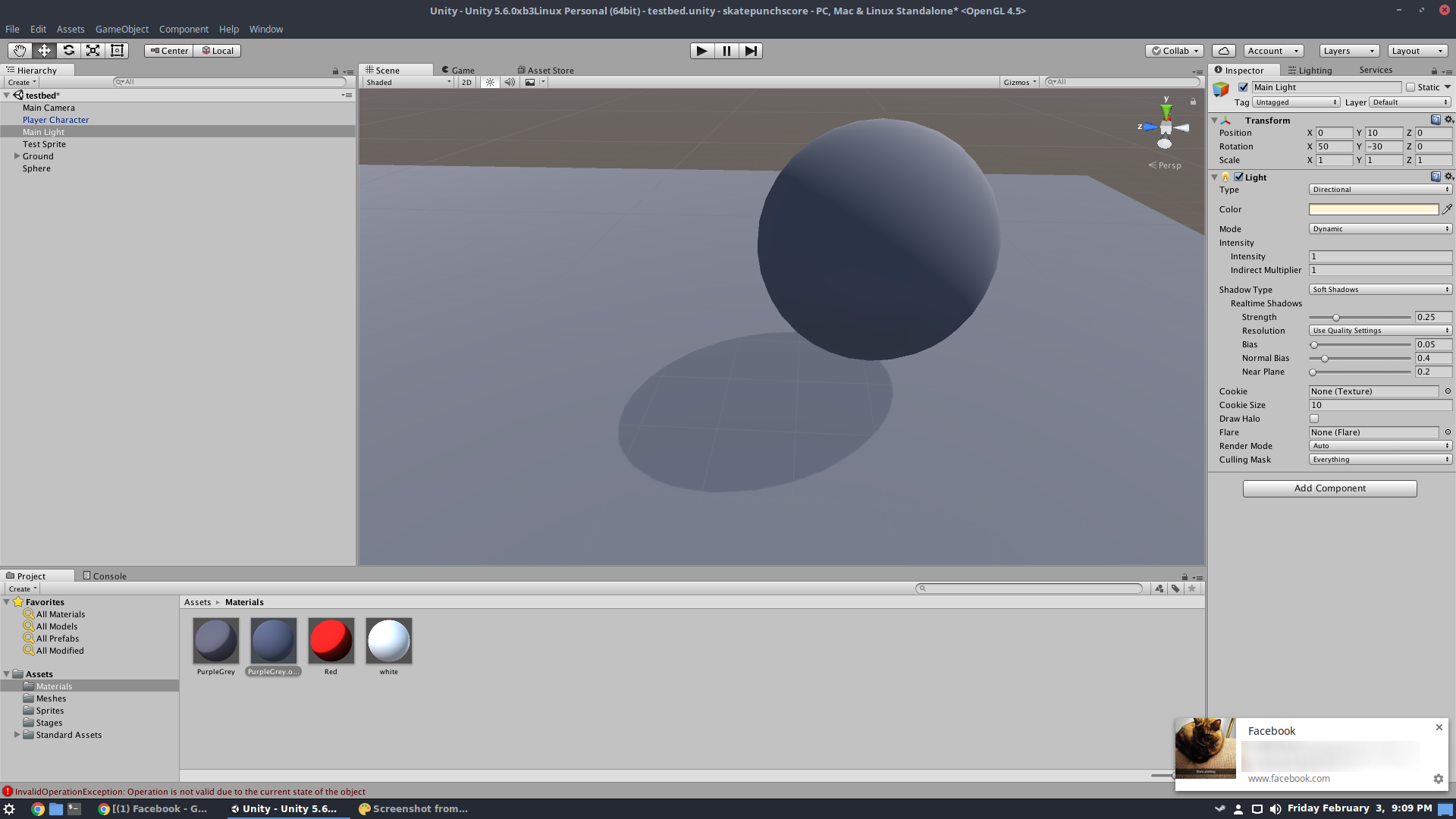Select the Rotate tool
The height and width of the screenshot is (819, 1456).
[68, 51]
